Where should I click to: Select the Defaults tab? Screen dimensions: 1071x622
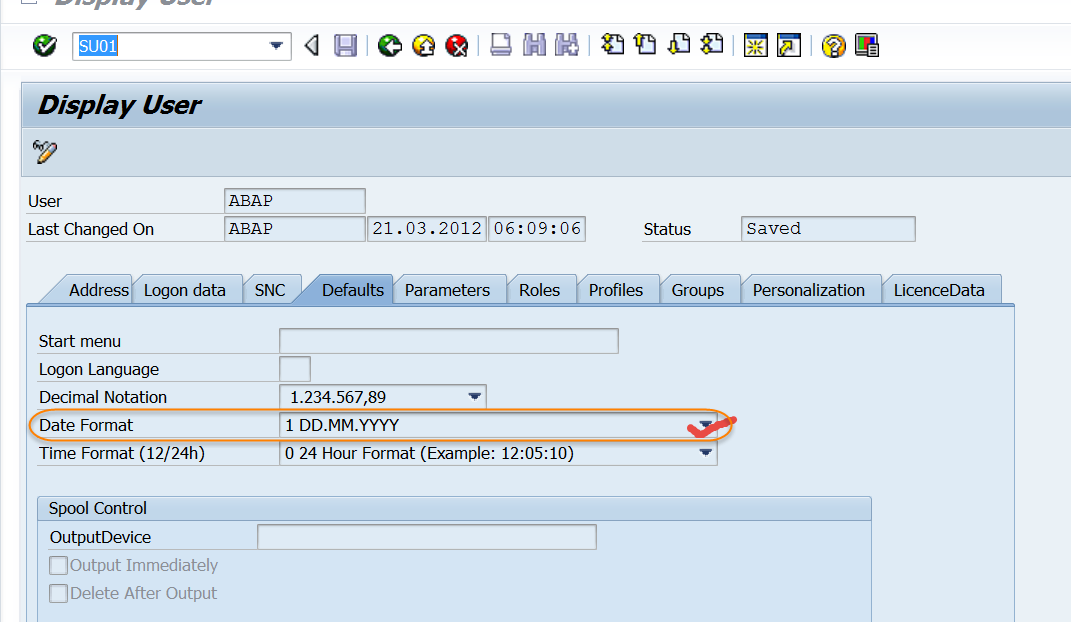pyautogui.click(x=352, y=290)
